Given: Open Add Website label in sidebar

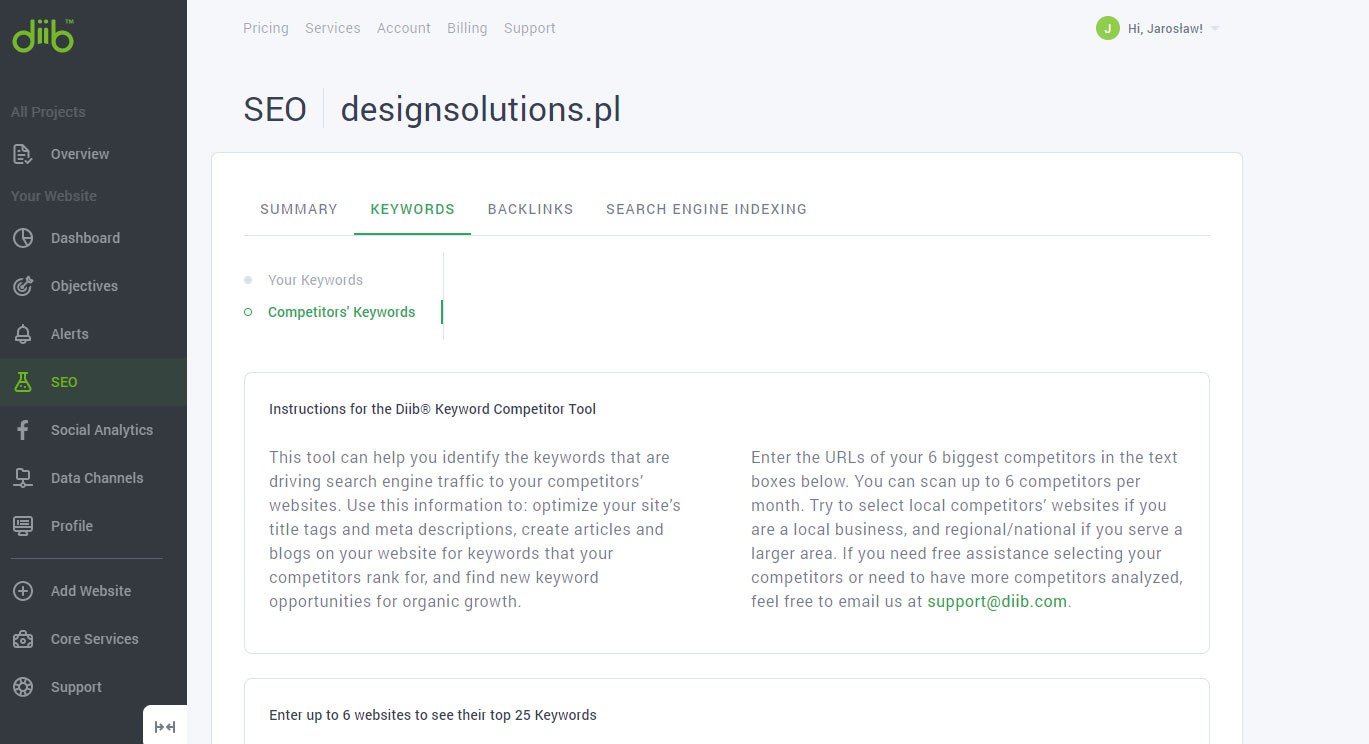Looking at the screenshot, I should click(91, 591).
